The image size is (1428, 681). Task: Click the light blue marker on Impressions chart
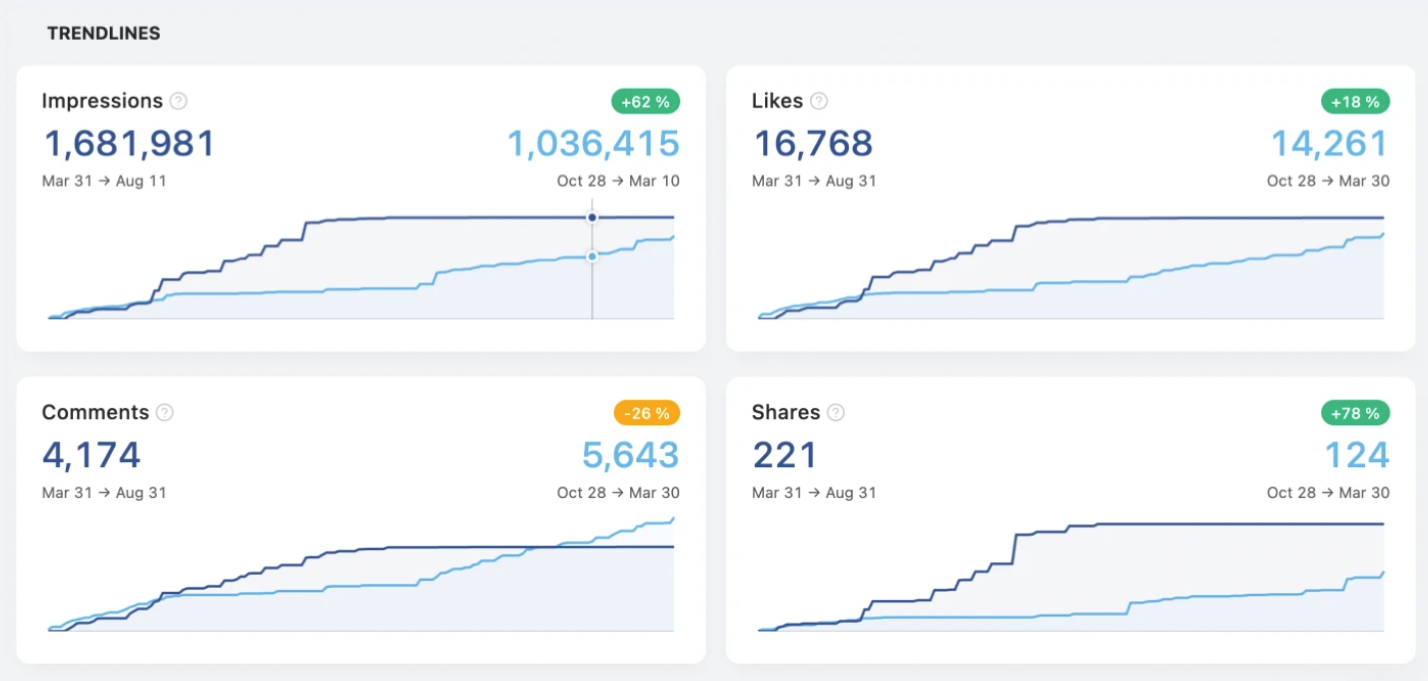tap(592, 257)
